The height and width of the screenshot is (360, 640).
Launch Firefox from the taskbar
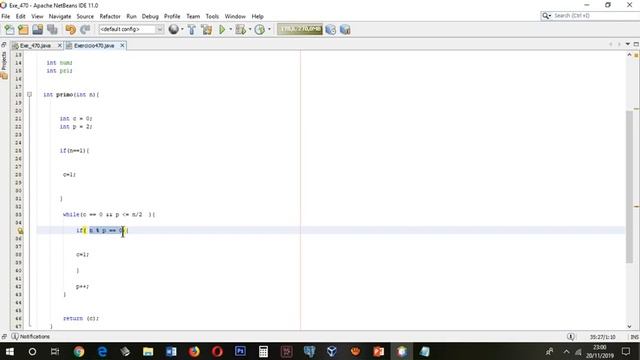point(194,351)
